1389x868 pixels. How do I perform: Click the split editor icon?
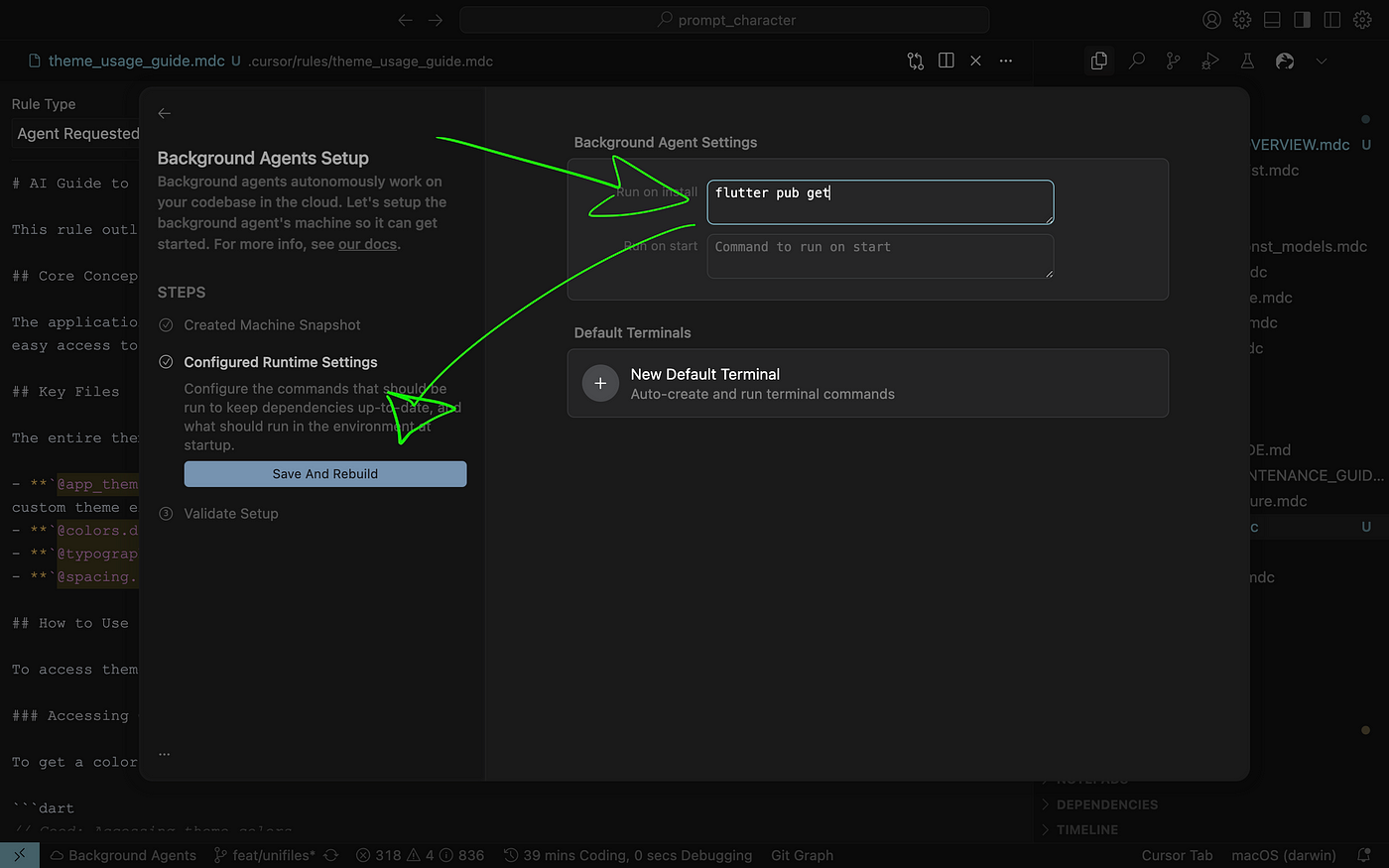click(x=946, y=61)
